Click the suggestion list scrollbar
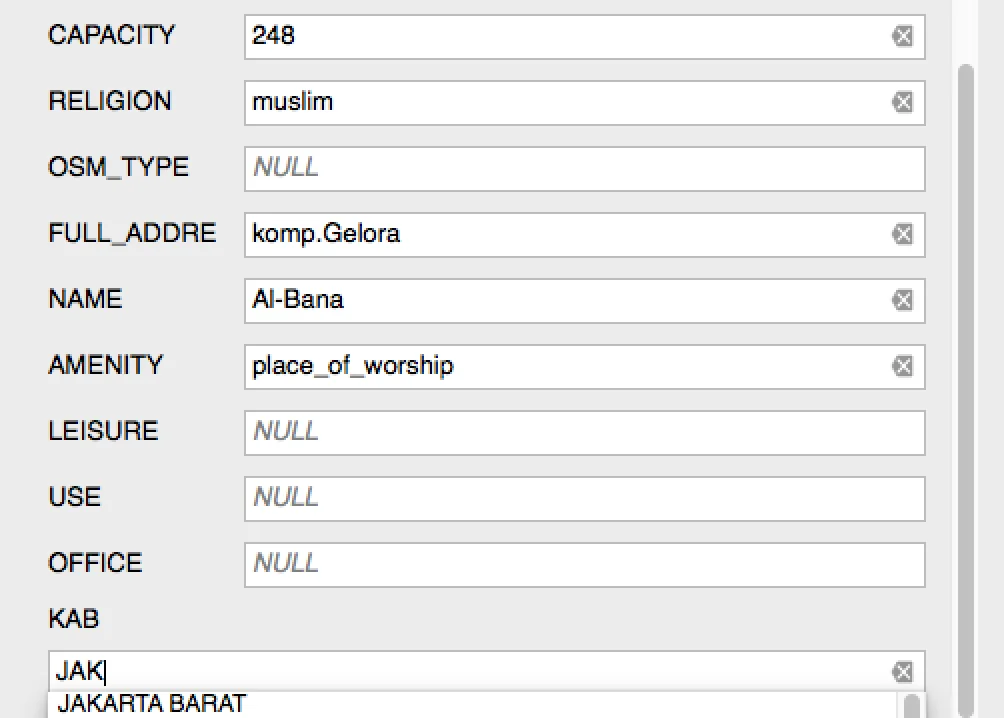Image resolution: width=1004 pixels, height=718 pixels. (911, 706)
